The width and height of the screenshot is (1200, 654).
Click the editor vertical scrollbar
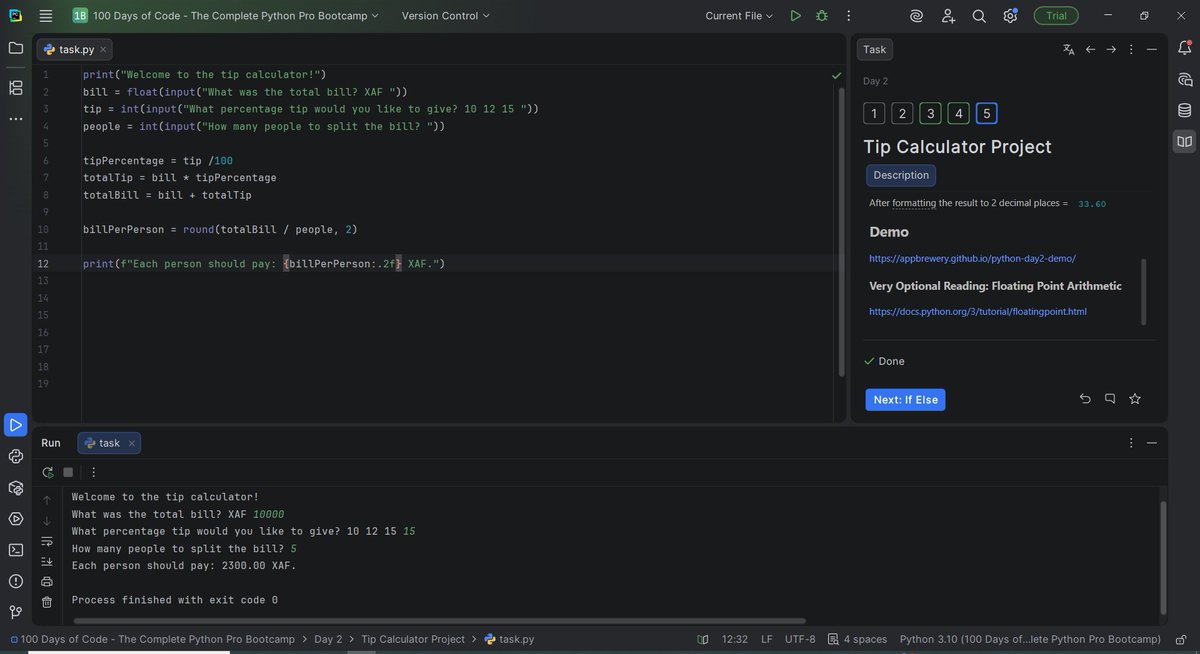[x=841, y=230]
